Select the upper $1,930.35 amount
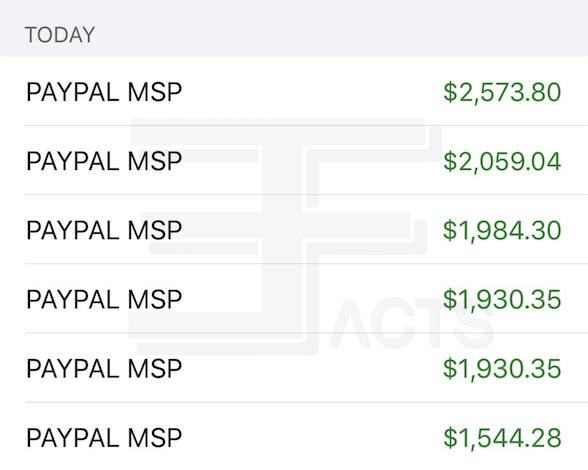 (x=502, y=299)
